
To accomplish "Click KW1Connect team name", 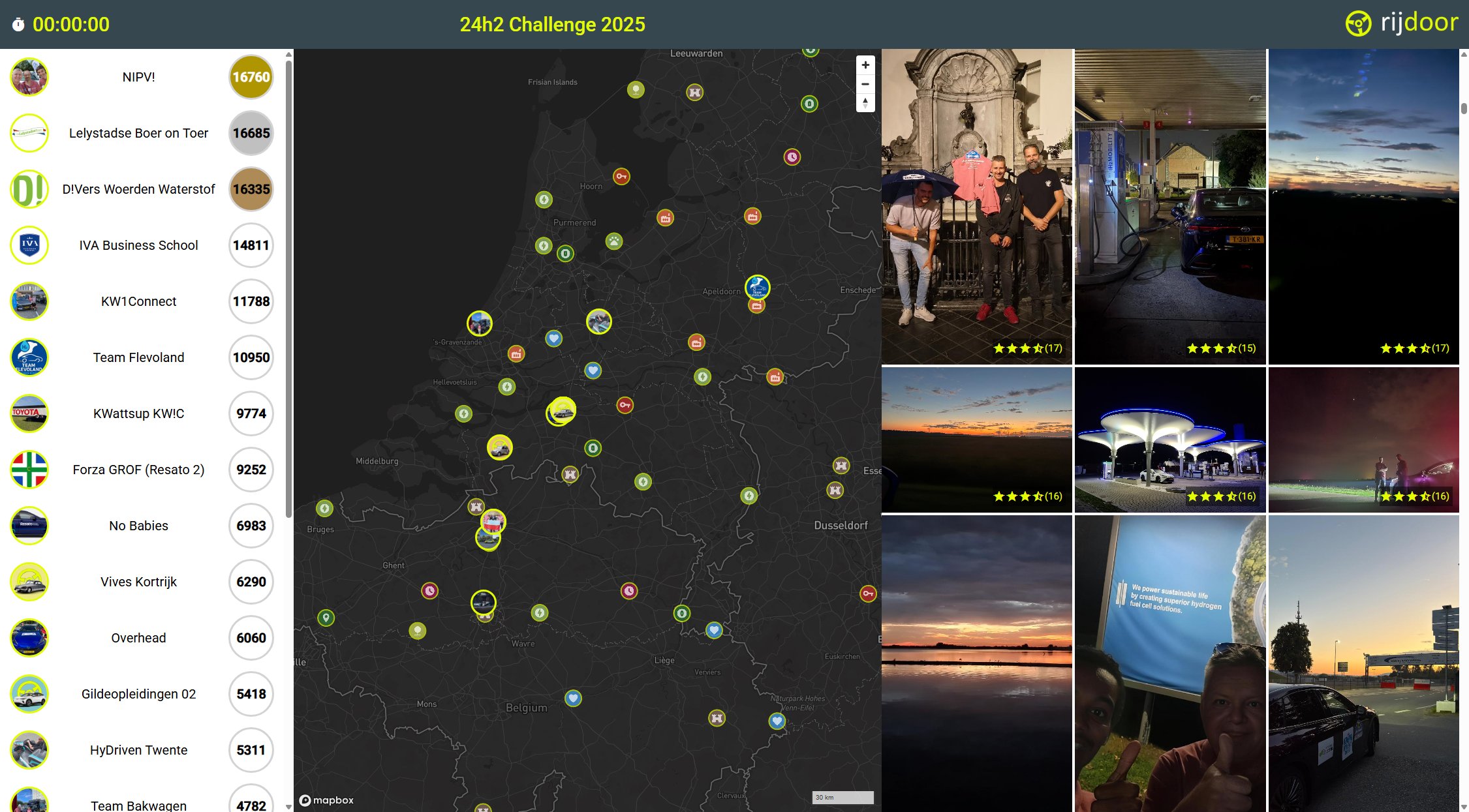I will coord(138,301).
